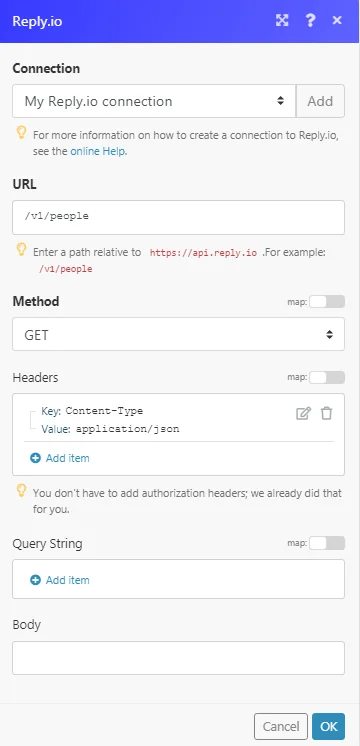Screen dimensions: 360x746
Task: Click the lightbulb hint icon under Headers
Action: pos(21,491)
